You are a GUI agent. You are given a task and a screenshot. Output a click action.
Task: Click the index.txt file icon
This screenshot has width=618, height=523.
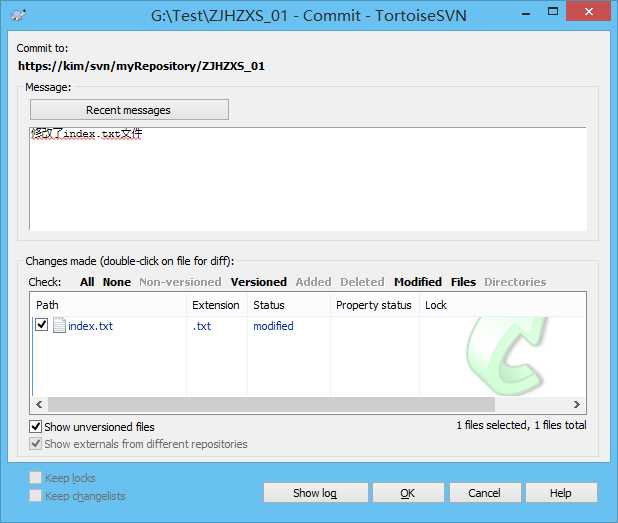(x=59, y=326)
